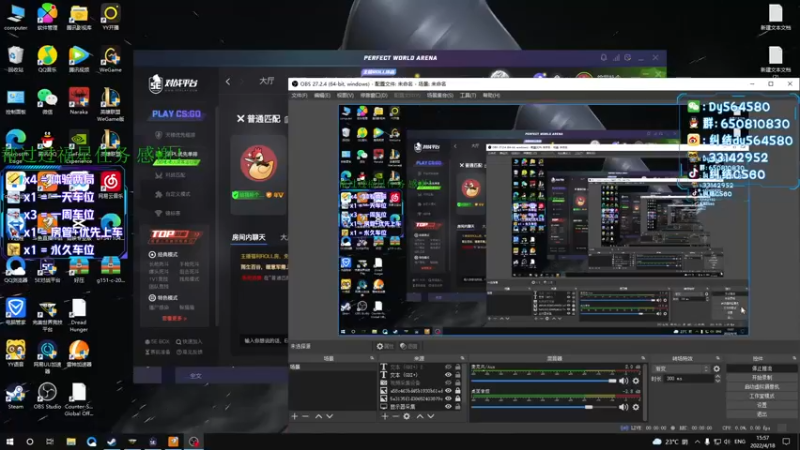800x450 pixels.
Task: Open OBS File menu
Action: coord(299,95)
